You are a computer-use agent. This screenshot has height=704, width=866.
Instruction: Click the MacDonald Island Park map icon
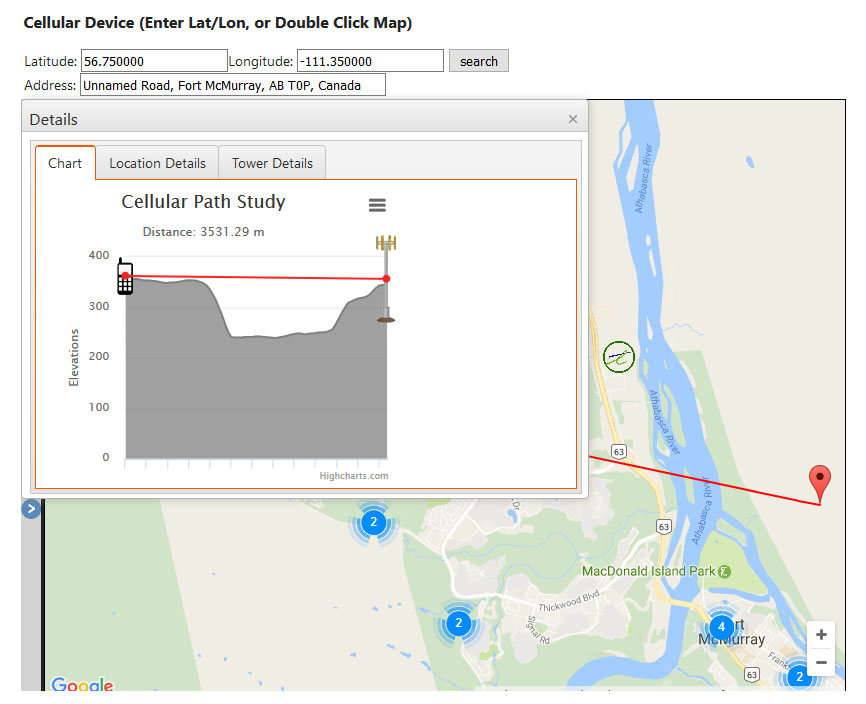[725, 571]
